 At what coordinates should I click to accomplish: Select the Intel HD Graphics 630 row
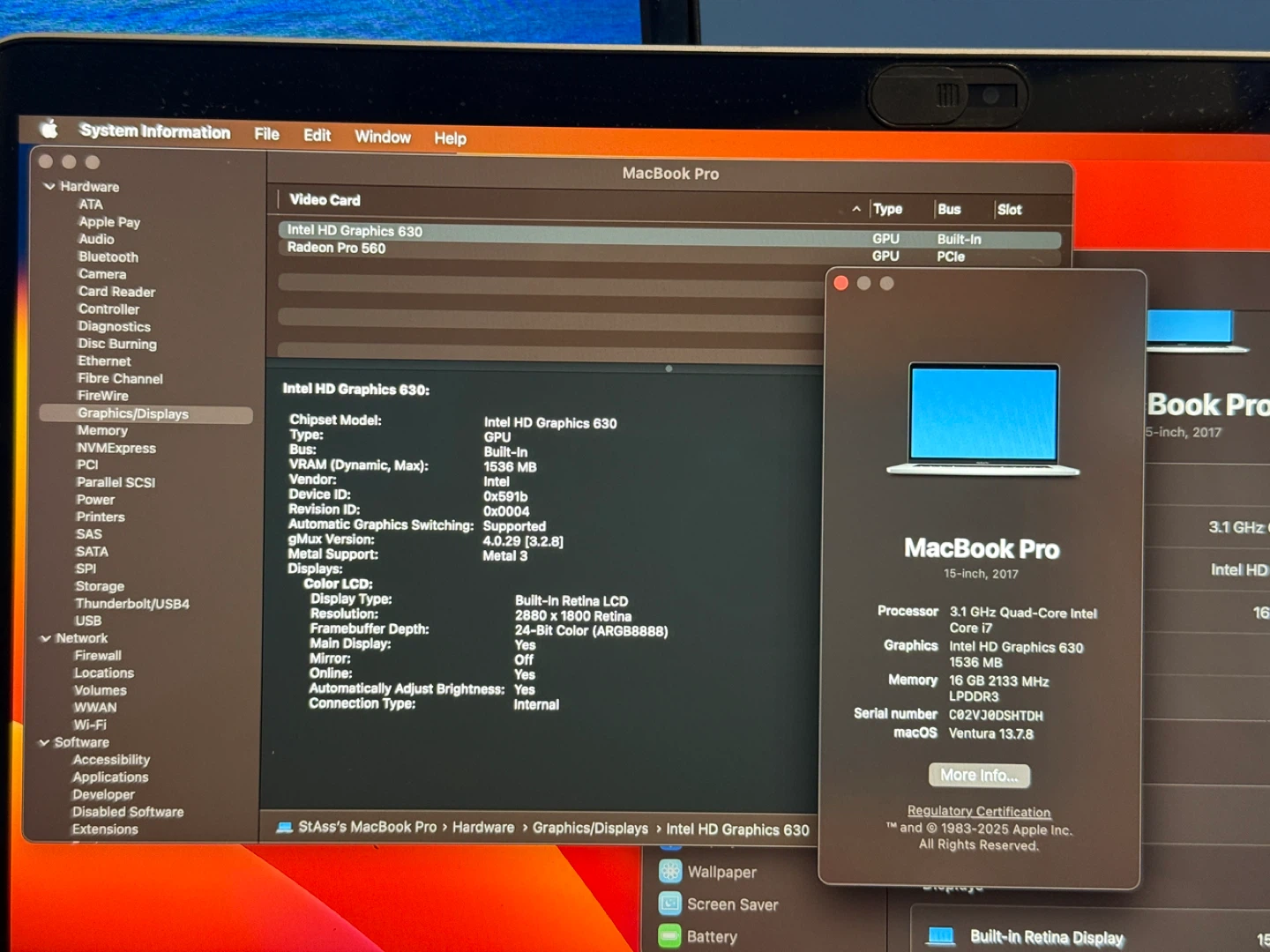pos(669,234)
